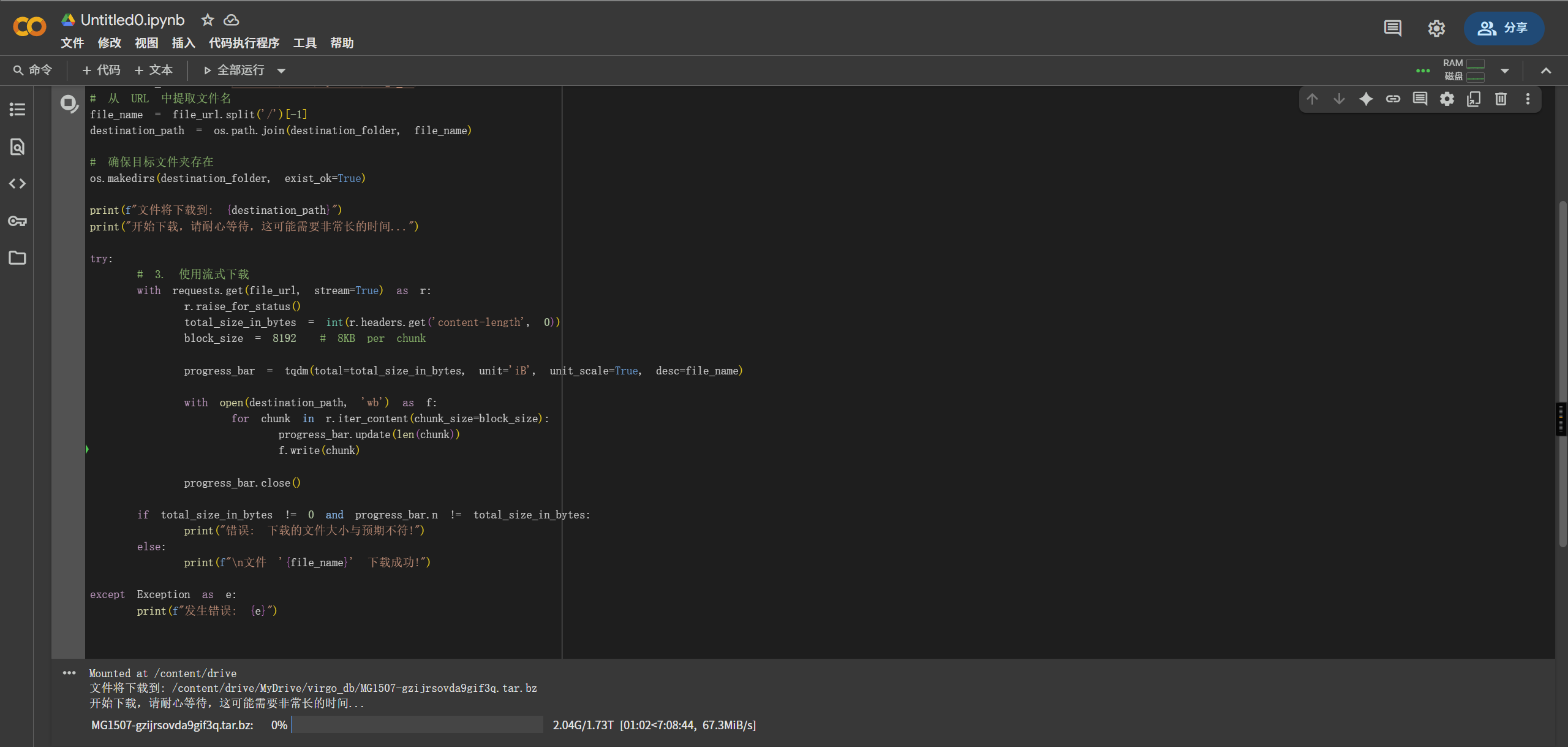
Task: Copy link to this cell
Action: 1393,99
